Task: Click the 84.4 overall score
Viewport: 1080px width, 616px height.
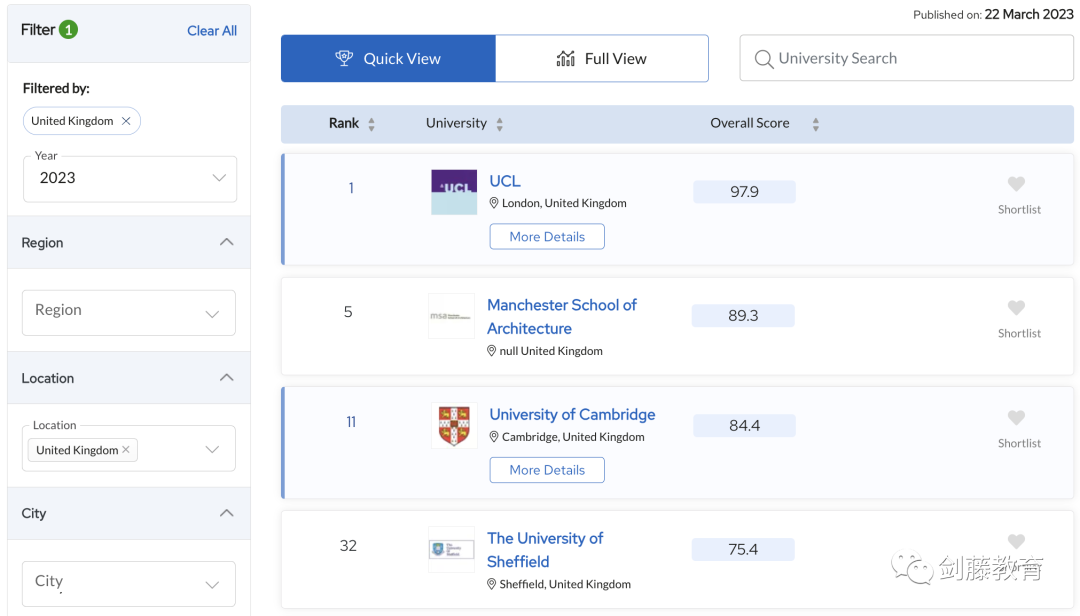Action: 745,426
